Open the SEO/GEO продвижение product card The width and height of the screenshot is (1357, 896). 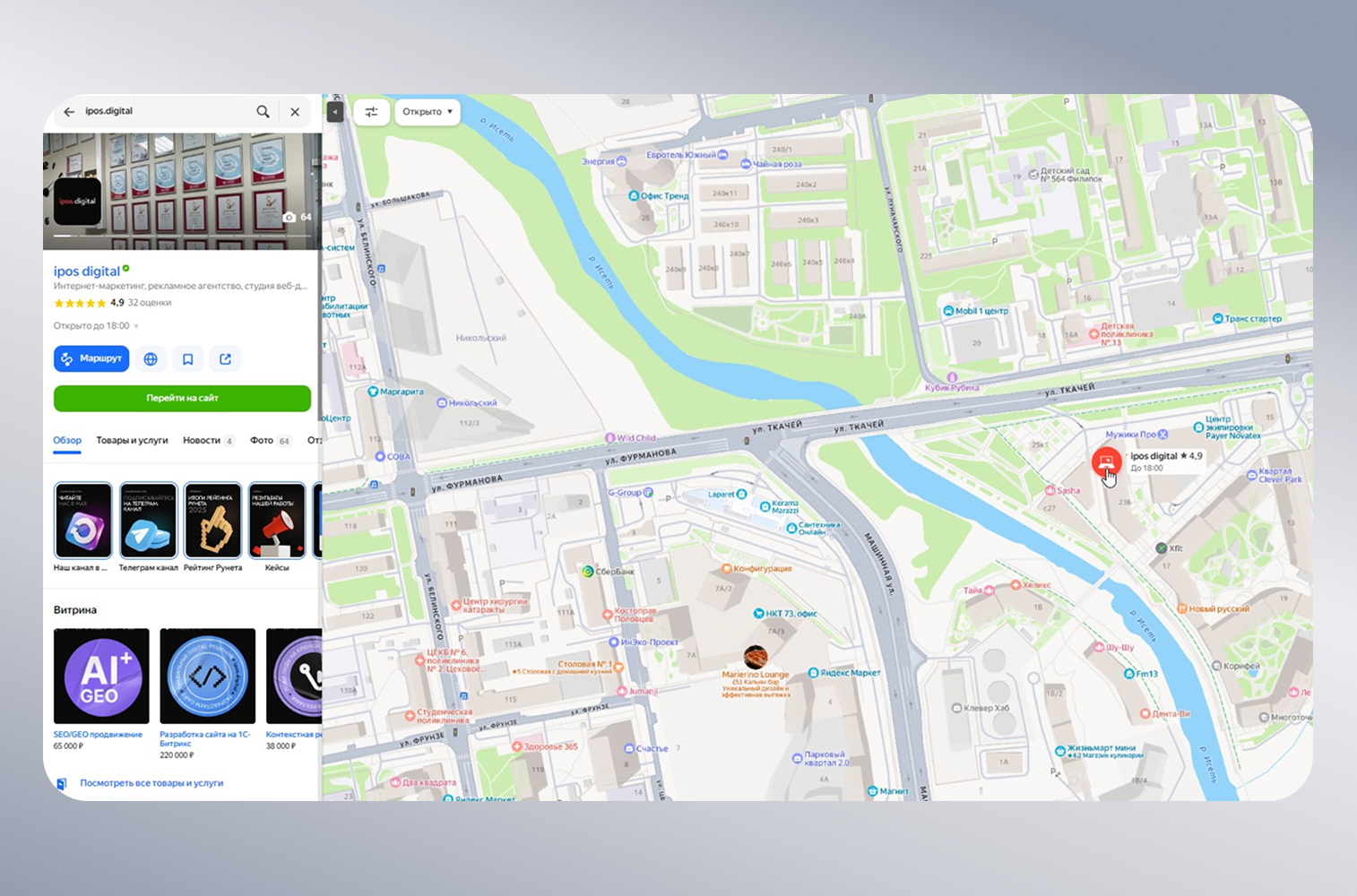101,688
